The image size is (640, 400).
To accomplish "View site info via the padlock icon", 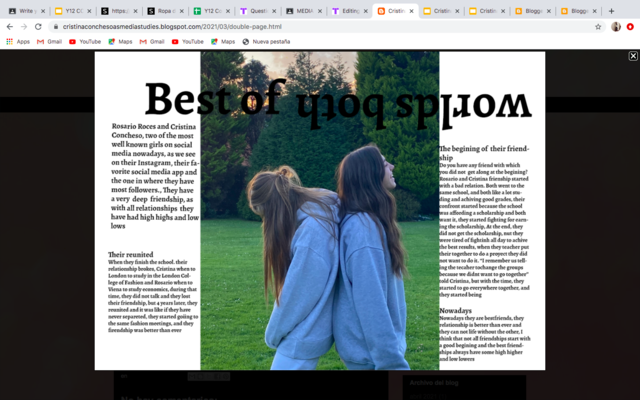I will 56,27.
